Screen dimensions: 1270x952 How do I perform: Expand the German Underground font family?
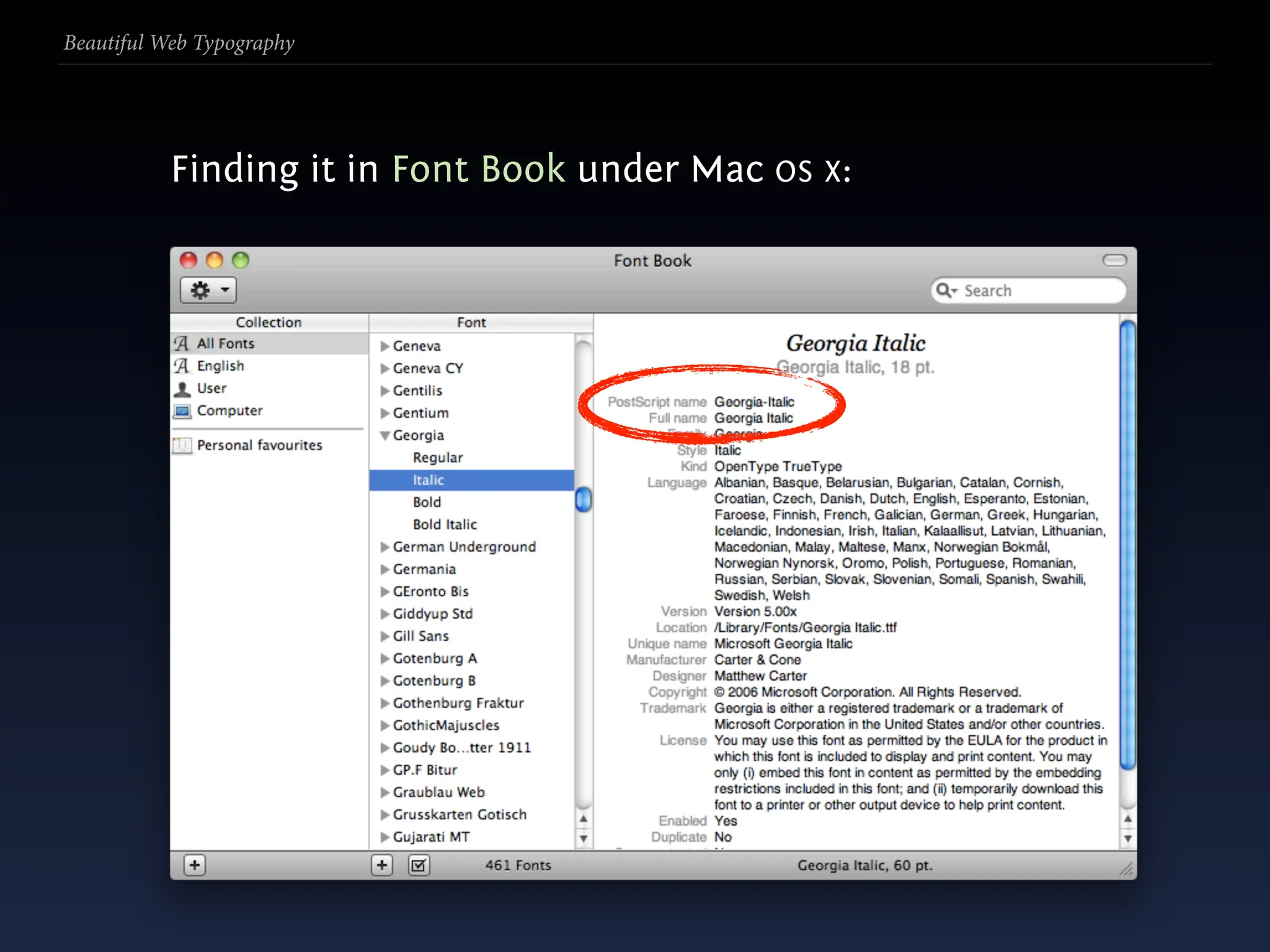coord(385,547)
